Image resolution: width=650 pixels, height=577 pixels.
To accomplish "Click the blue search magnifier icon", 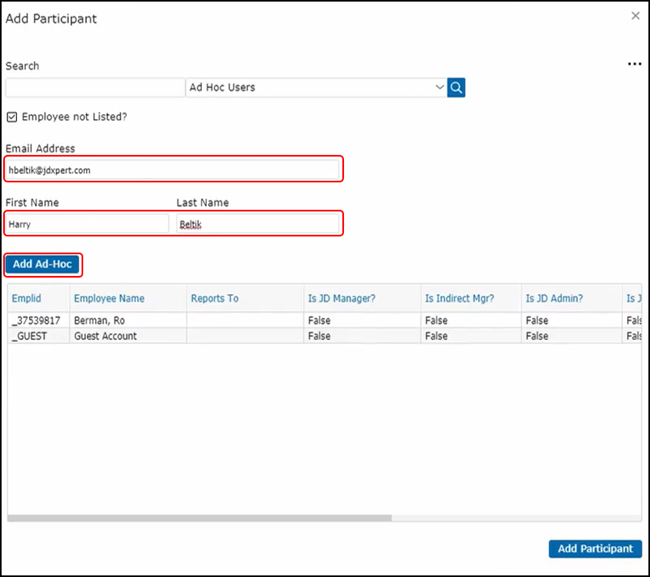I will [x=456, y=88].
